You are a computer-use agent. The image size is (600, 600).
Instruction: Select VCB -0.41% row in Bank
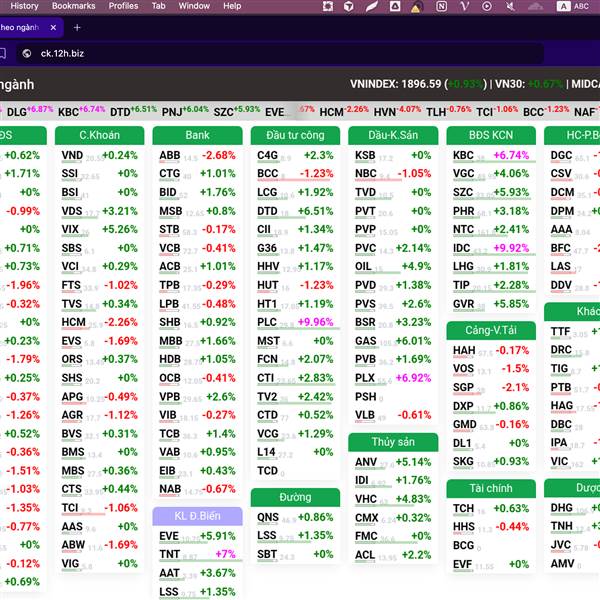[x=197, y=248]
